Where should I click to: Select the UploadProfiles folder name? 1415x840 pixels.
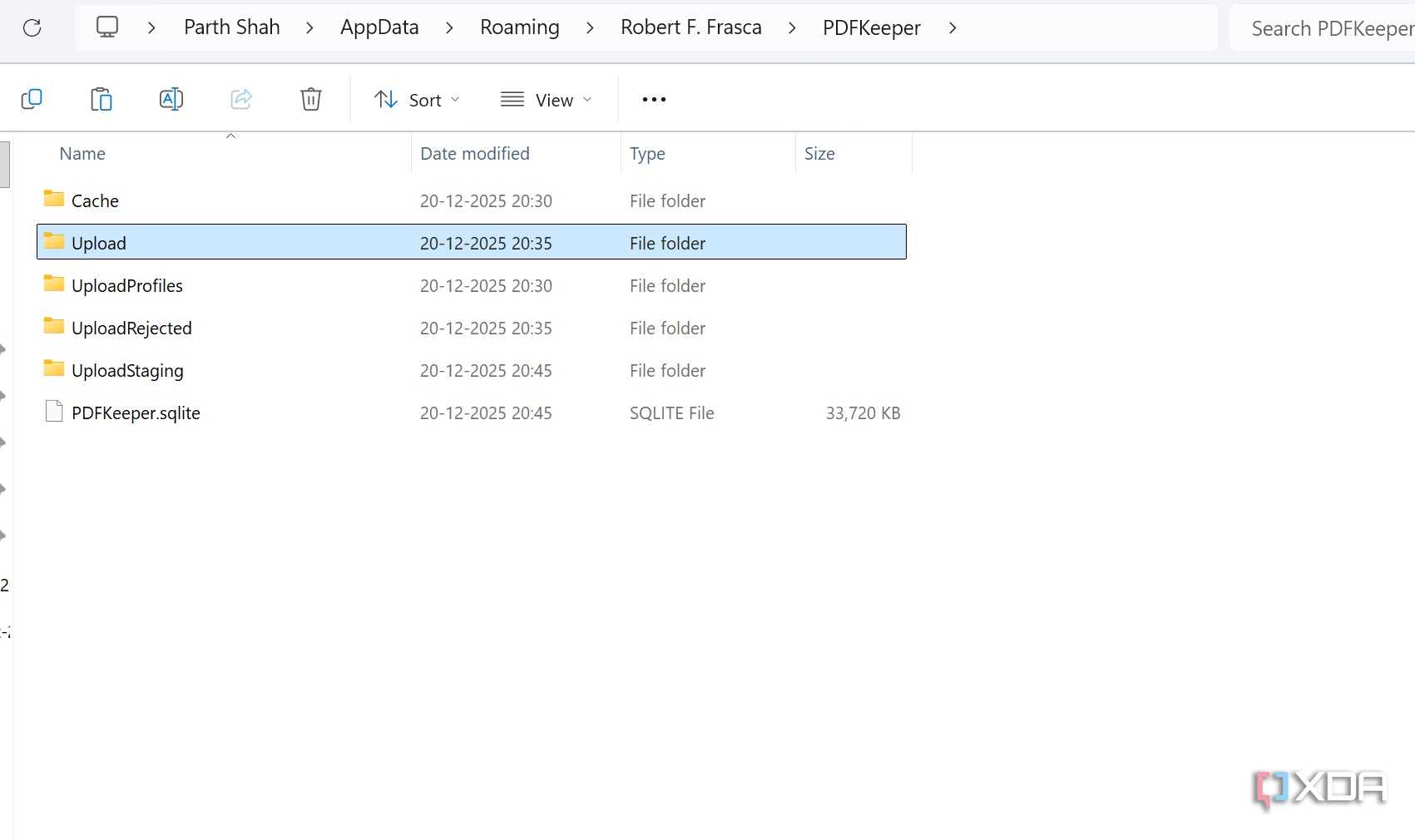pos(127,286)
